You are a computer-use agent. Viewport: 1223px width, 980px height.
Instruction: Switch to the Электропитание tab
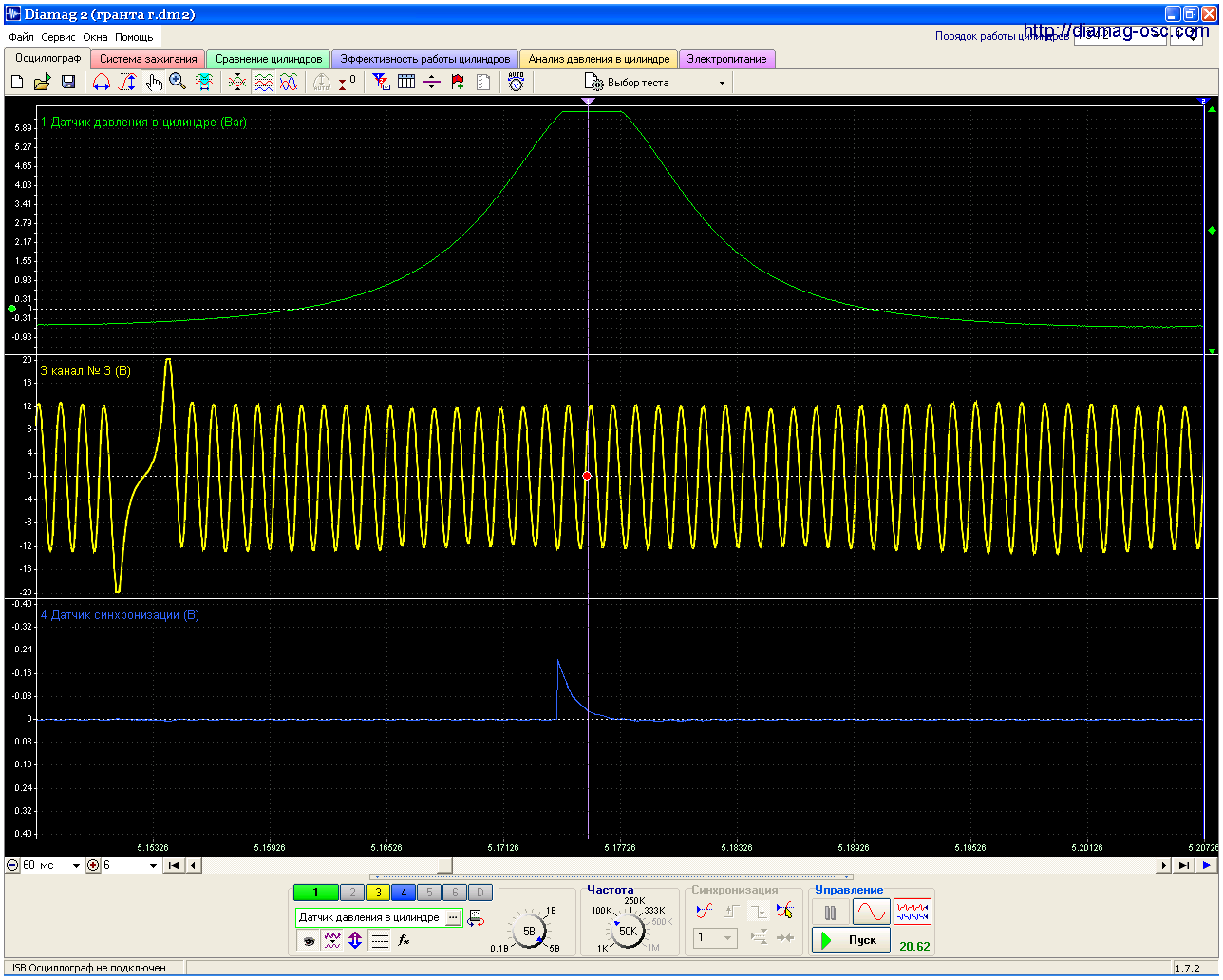coord(726,59)
